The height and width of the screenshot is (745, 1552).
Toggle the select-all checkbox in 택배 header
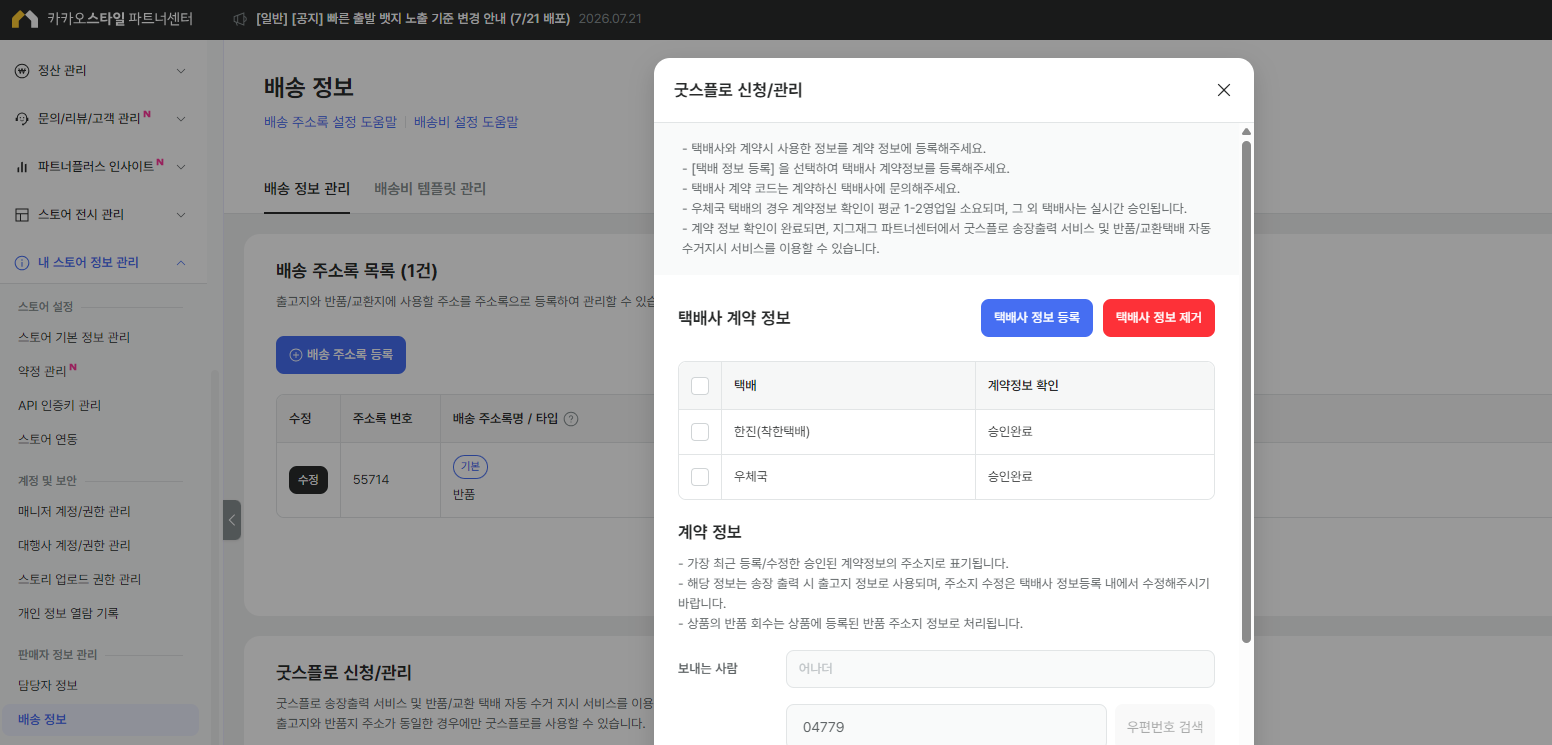pyautogui.click(x=700, y=386)
